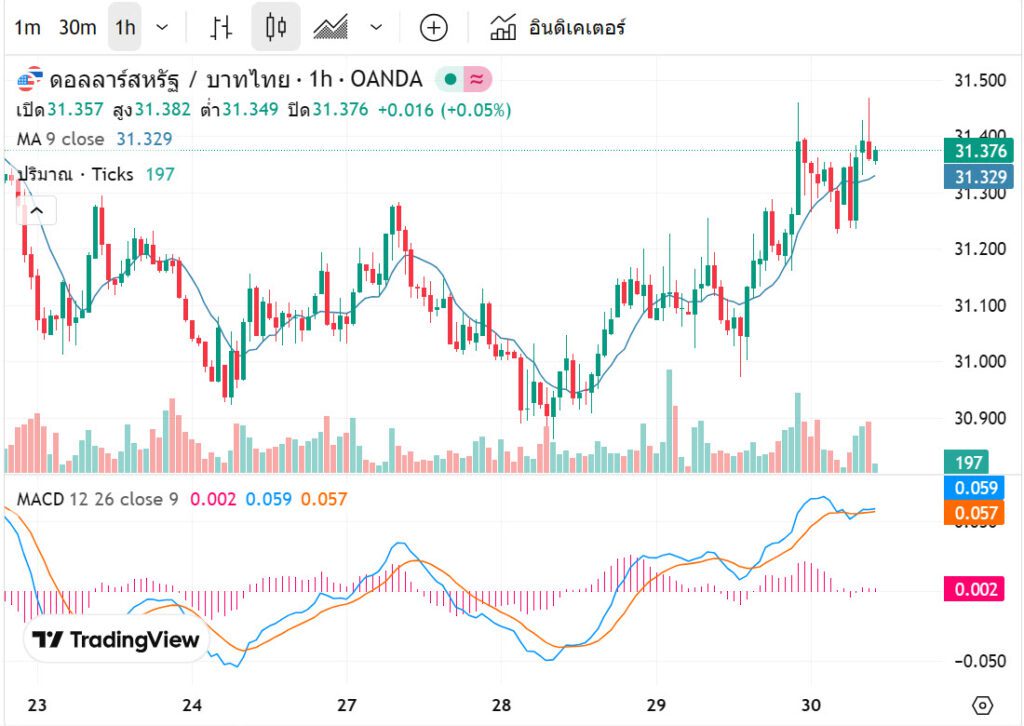Open chart settings hexagon icon at bottom right

coord(982,704)
